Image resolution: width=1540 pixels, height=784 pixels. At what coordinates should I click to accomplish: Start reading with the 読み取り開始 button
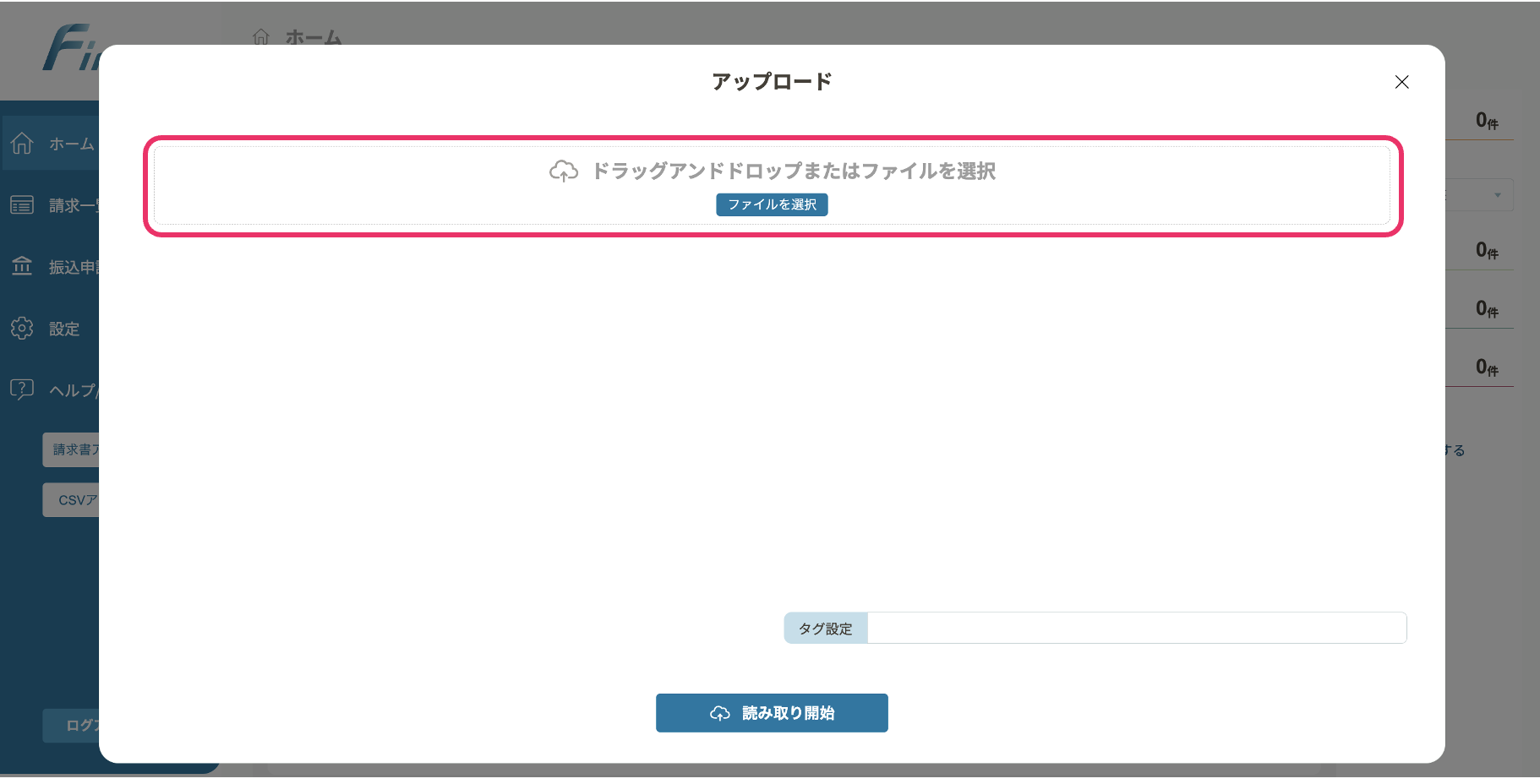coord(772,713)
